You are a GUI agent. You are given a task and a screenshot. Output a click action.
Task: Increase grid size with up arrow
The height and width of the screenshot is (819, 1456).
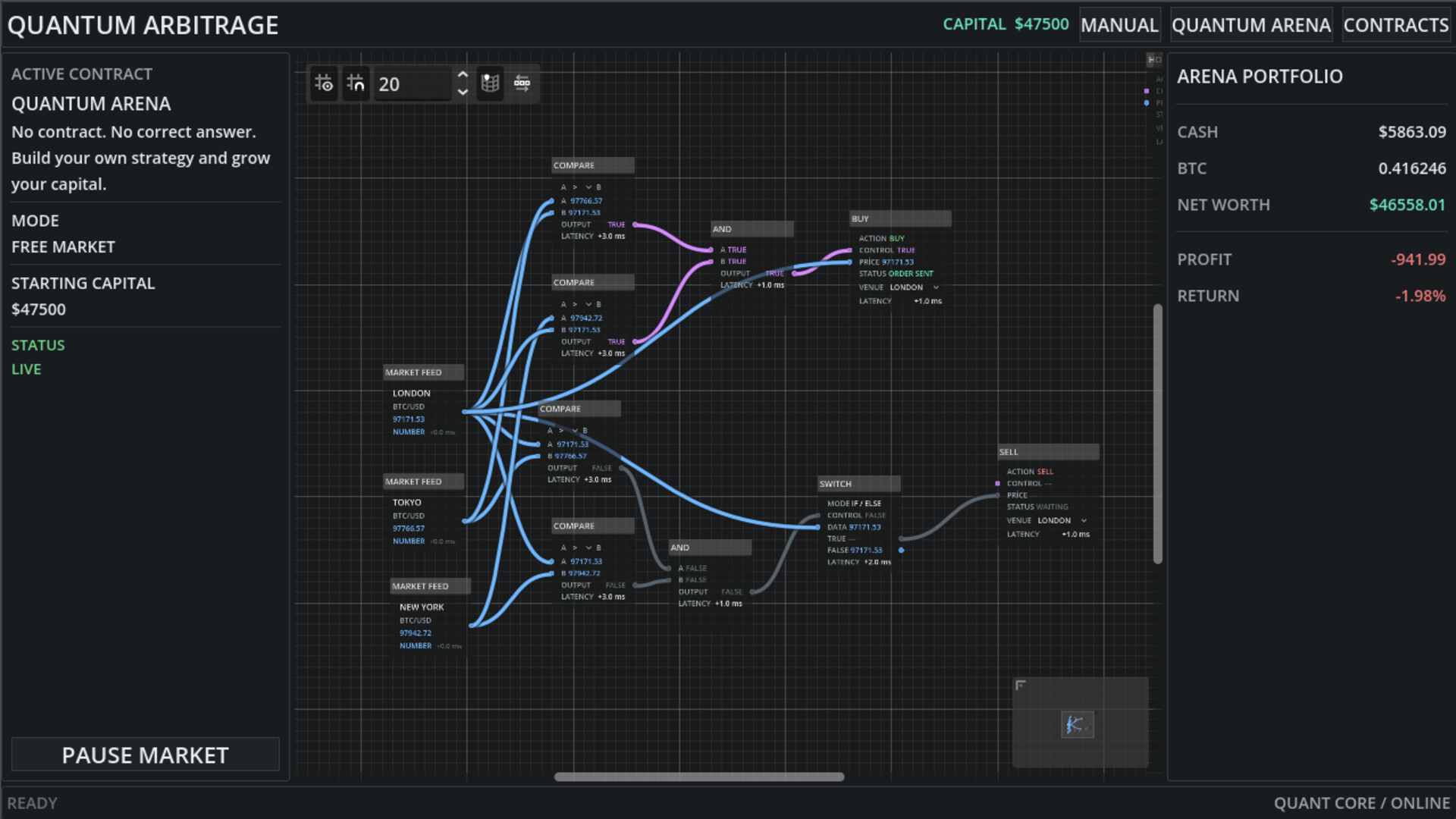[x=463, y=75]
